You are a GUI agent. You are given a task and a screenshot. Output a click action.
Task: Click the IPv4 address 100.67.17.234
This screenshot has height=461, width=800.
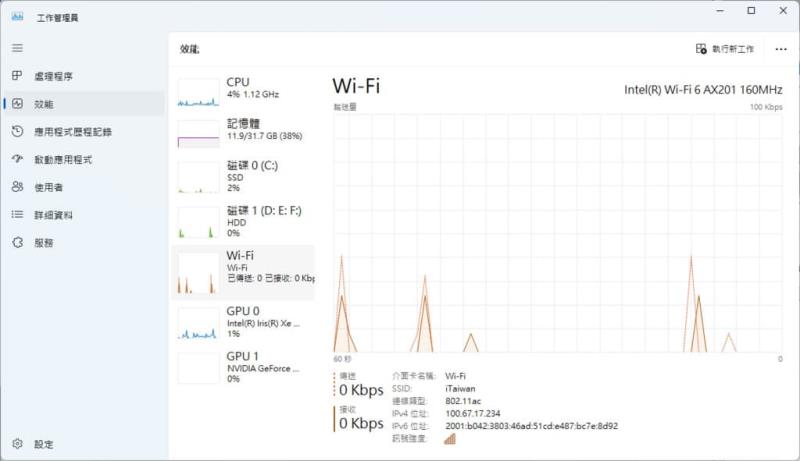[472, 413]
